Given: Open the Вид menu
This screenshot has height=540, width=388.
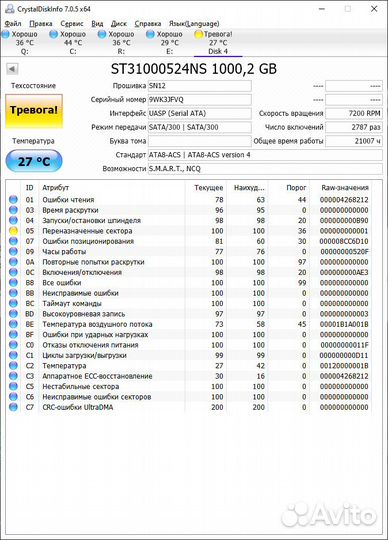Looking at the screenshot, I should (x=97, y=24).
